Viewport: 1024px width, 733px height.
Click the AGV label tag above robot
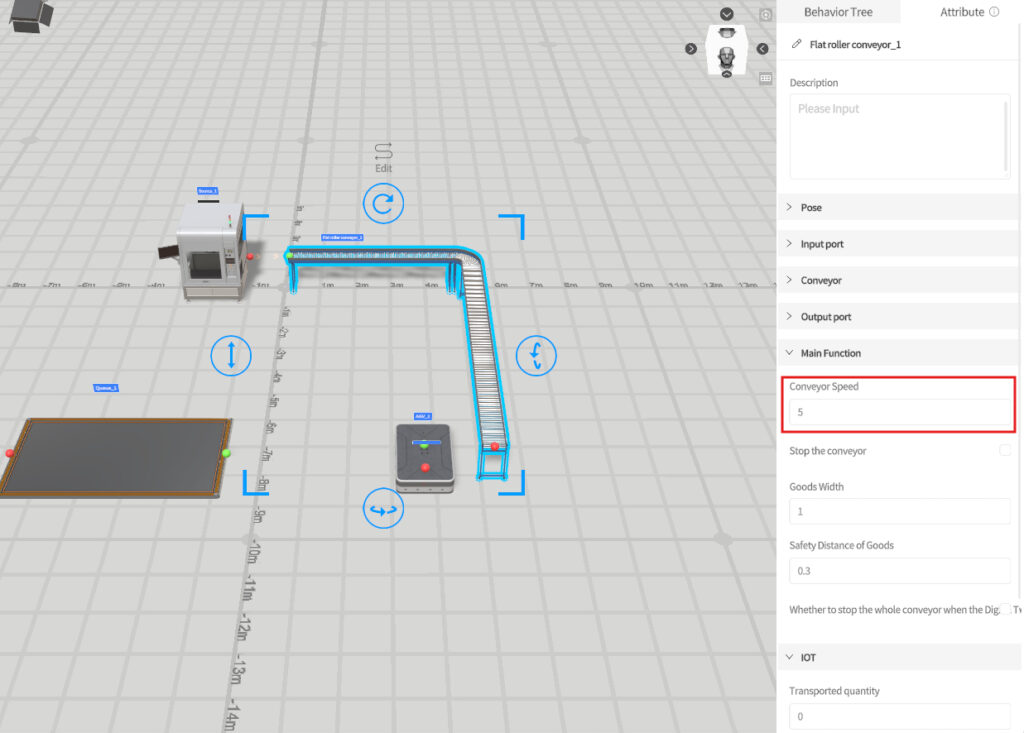click(423, 416)
